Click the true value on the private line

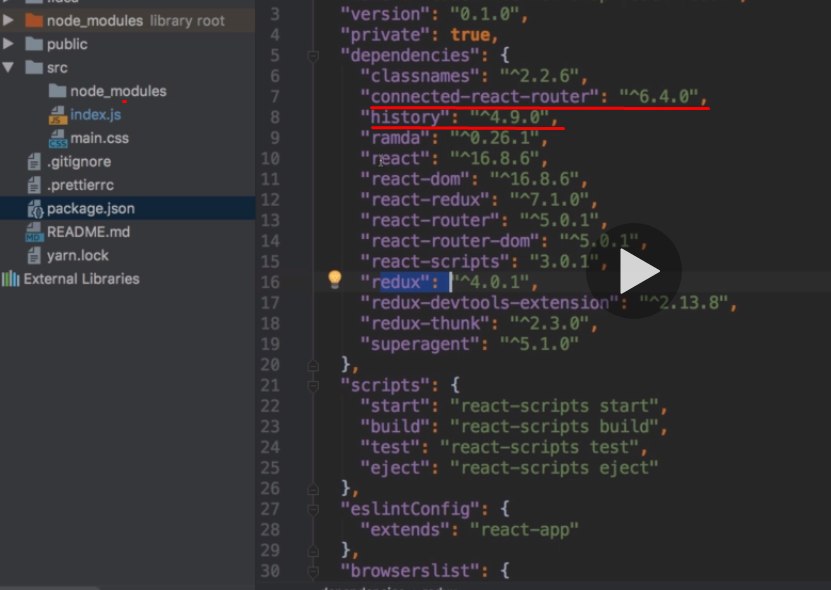pyautogui.click(x=470, y=34)
